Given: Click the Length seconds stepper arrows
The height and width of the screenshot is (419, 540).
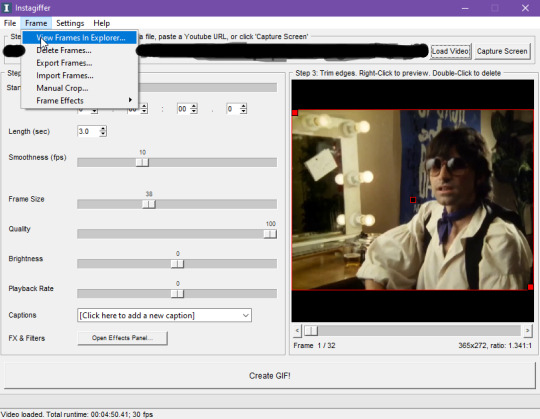Looking at the screenshot, I should [103, 131].
